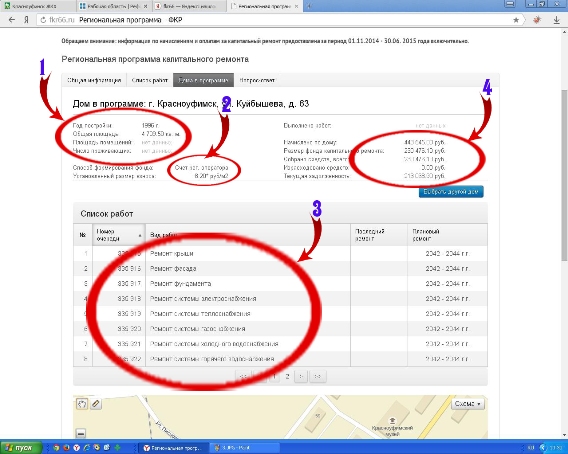The image size is (568, 454).
Task: Open the Схема map type dropdown
Action: 468,404
